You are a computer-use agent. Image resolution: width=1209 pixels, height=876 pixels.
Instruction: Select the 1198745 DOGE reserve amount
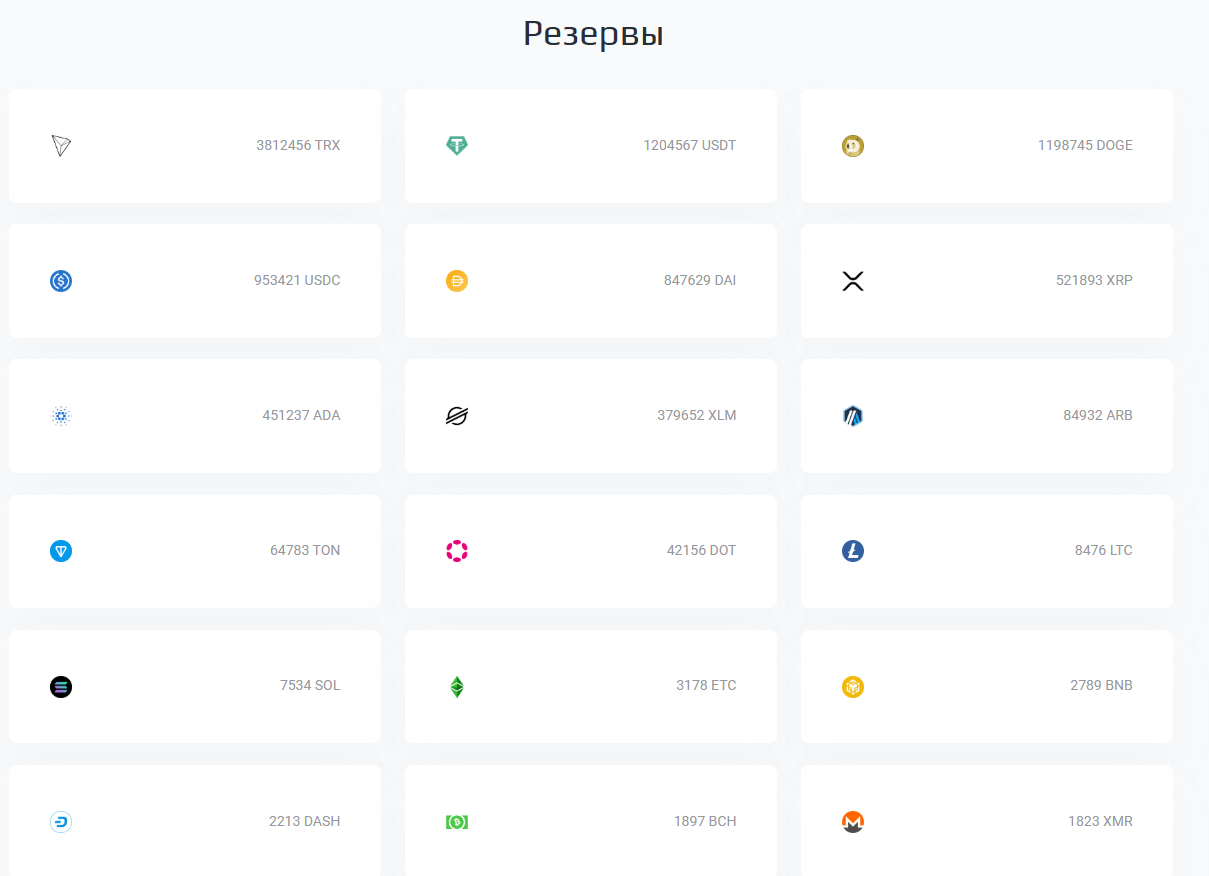[1085, 146]
